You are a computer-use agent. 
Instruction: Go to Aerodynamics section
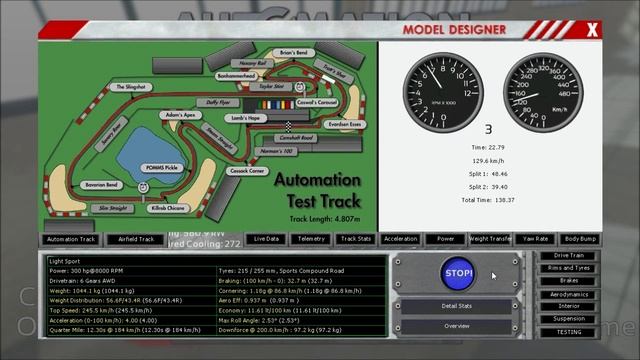pyautogui.click(x=569, y=294)
